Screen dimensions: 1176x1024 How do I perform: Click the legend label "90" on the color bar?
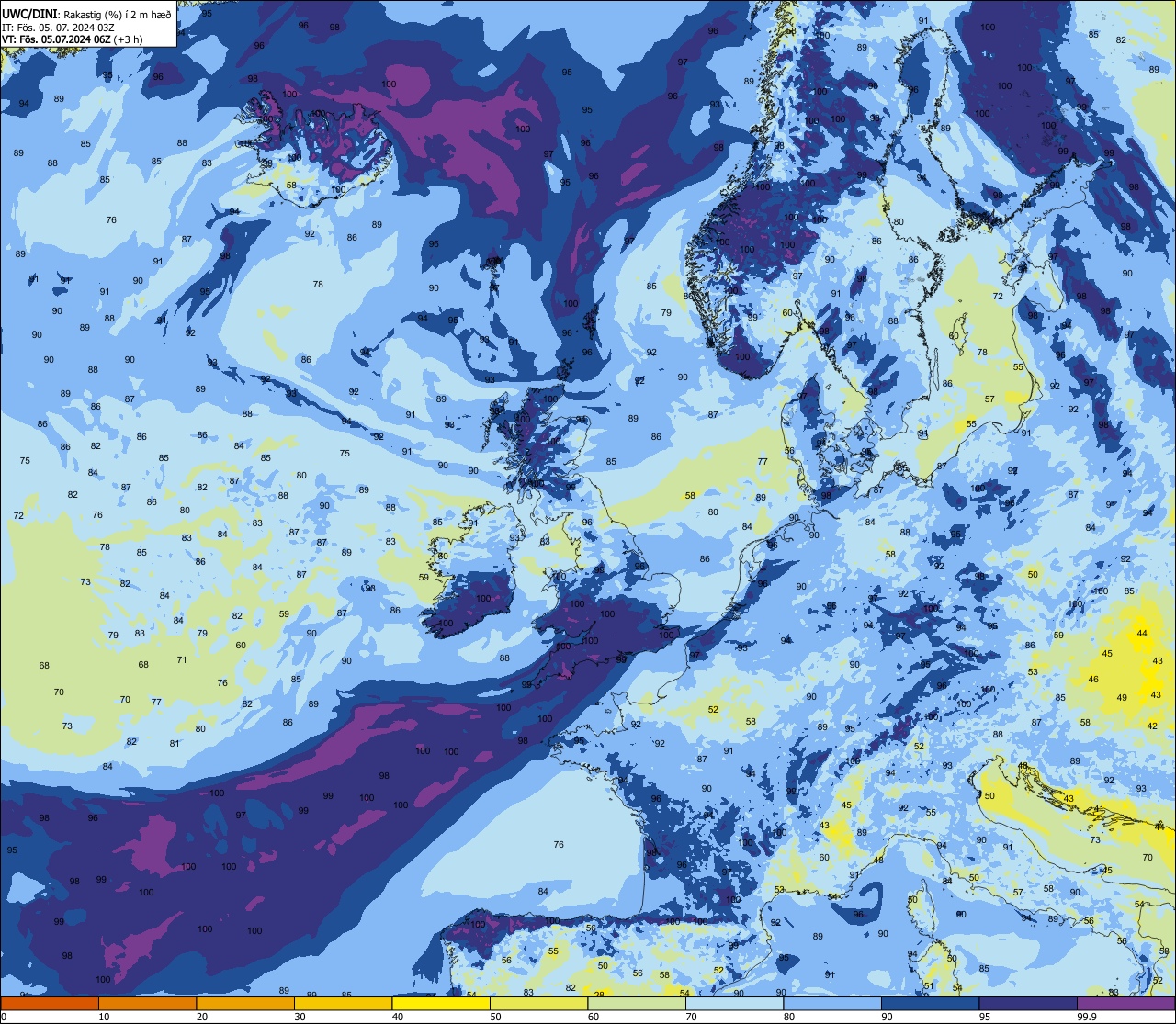coord(887,1017)
